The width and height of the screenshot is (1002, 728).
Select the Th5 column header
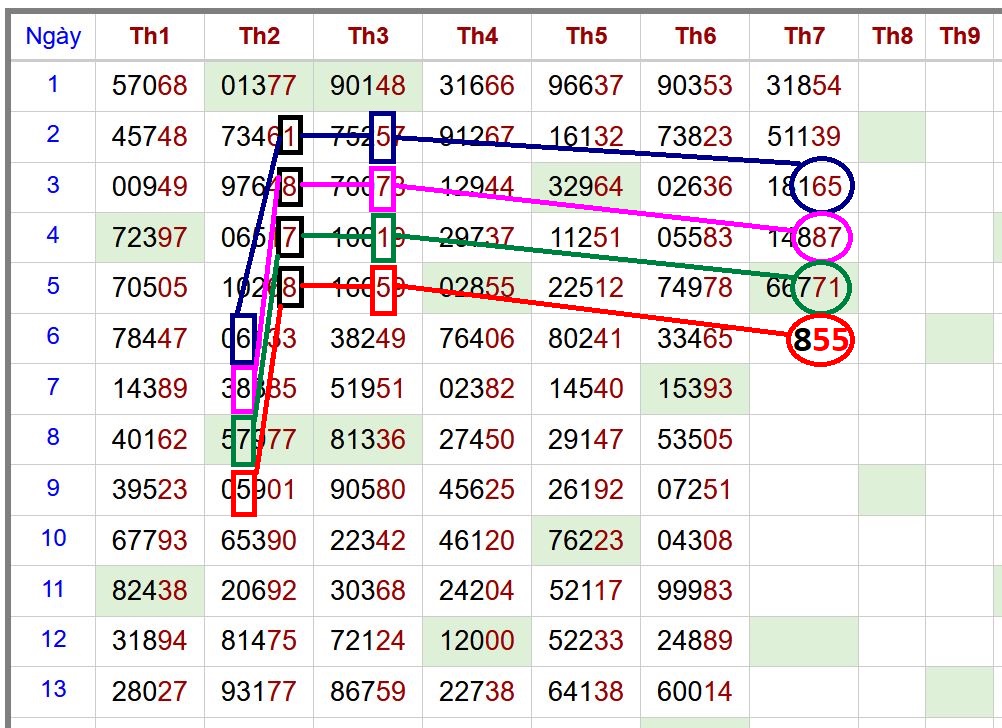(586, 36)
